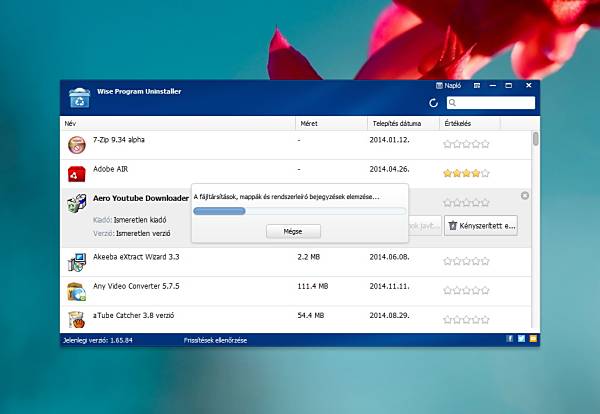600x414 pixels.
Task: Click aTube Catcher 3.8 verzió name
Action: 133,315
